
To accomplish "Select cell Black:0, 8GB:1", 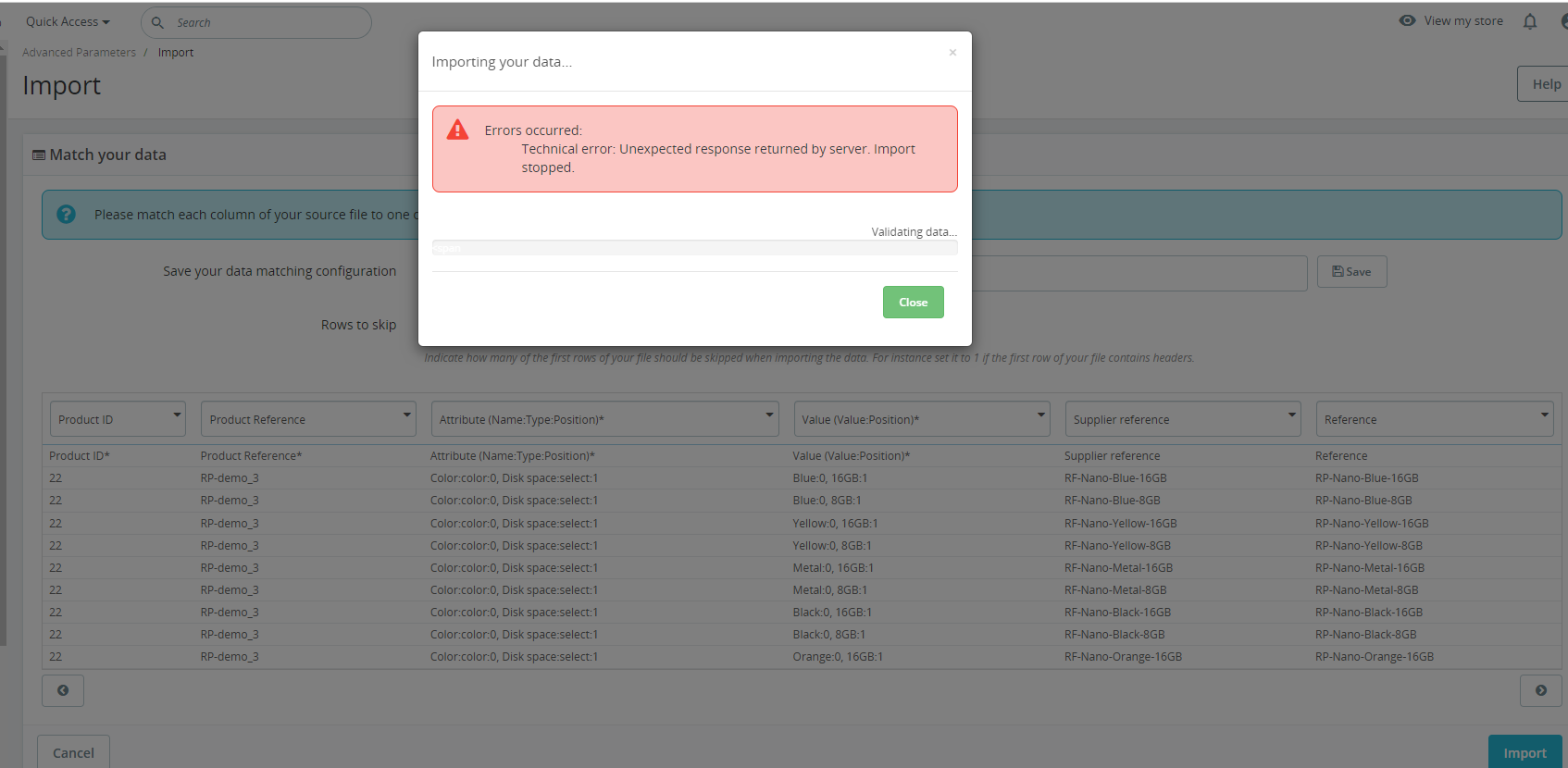I will (828, 635).
